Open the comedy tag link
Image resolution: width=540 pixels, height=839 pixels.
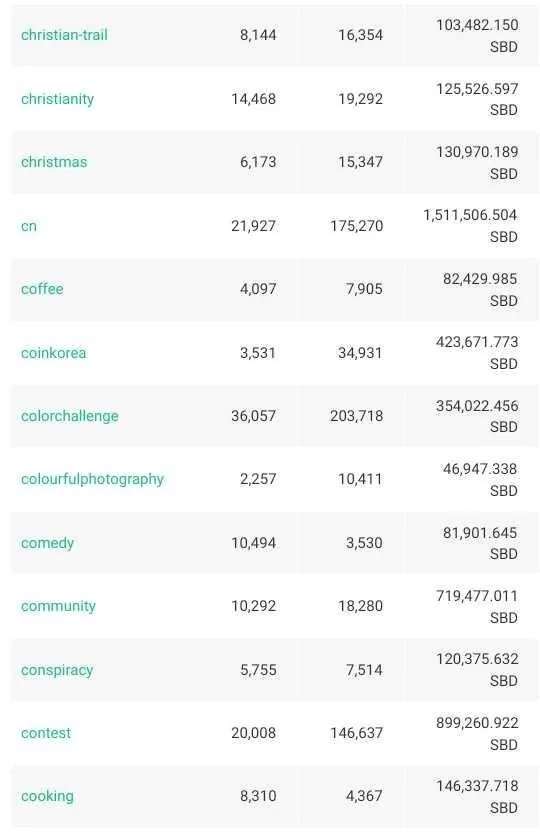(47, 543)
